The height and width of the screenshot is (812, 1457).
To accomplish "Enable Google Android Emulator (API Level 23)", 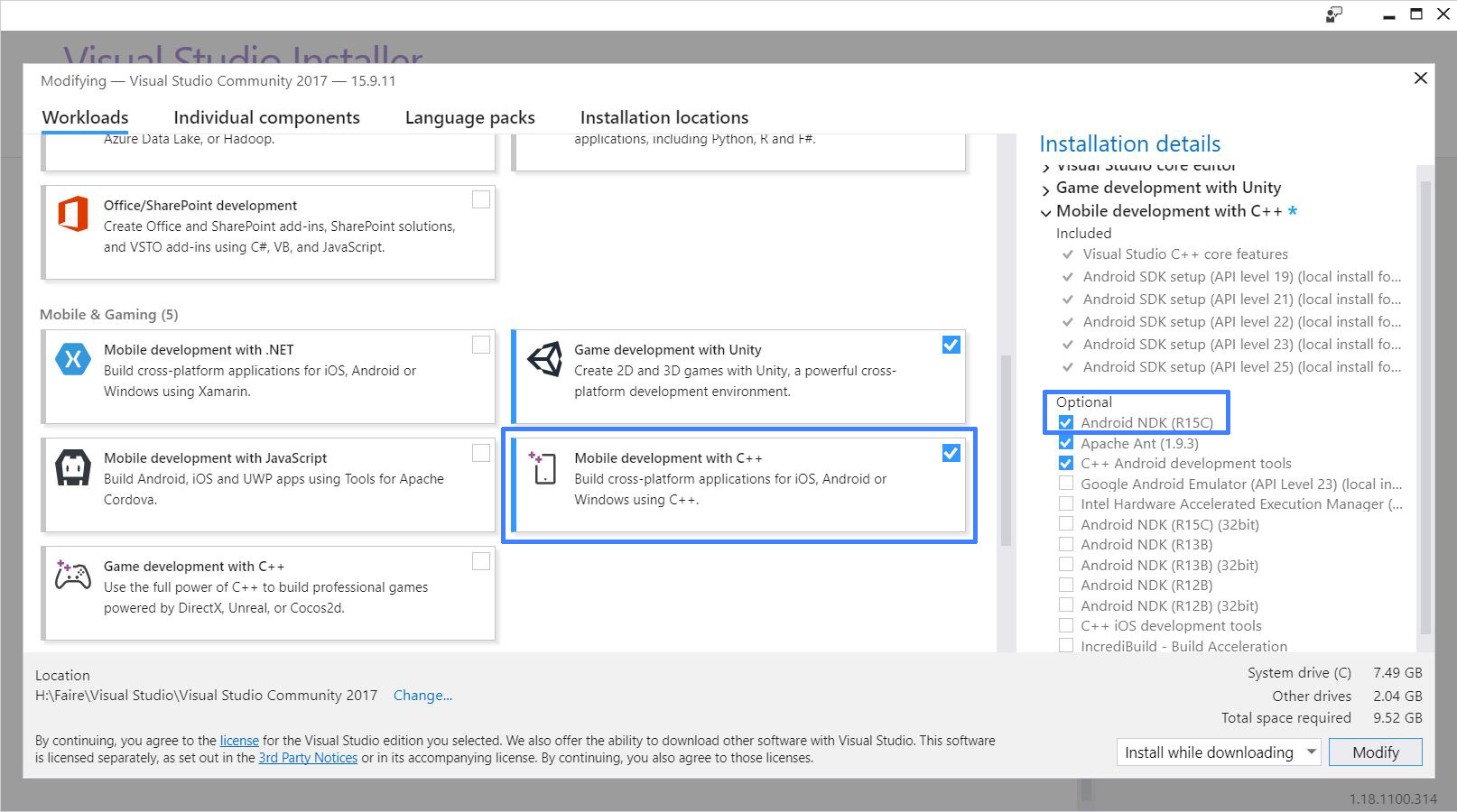I will pyautogui.click(x=1066, y=484).
